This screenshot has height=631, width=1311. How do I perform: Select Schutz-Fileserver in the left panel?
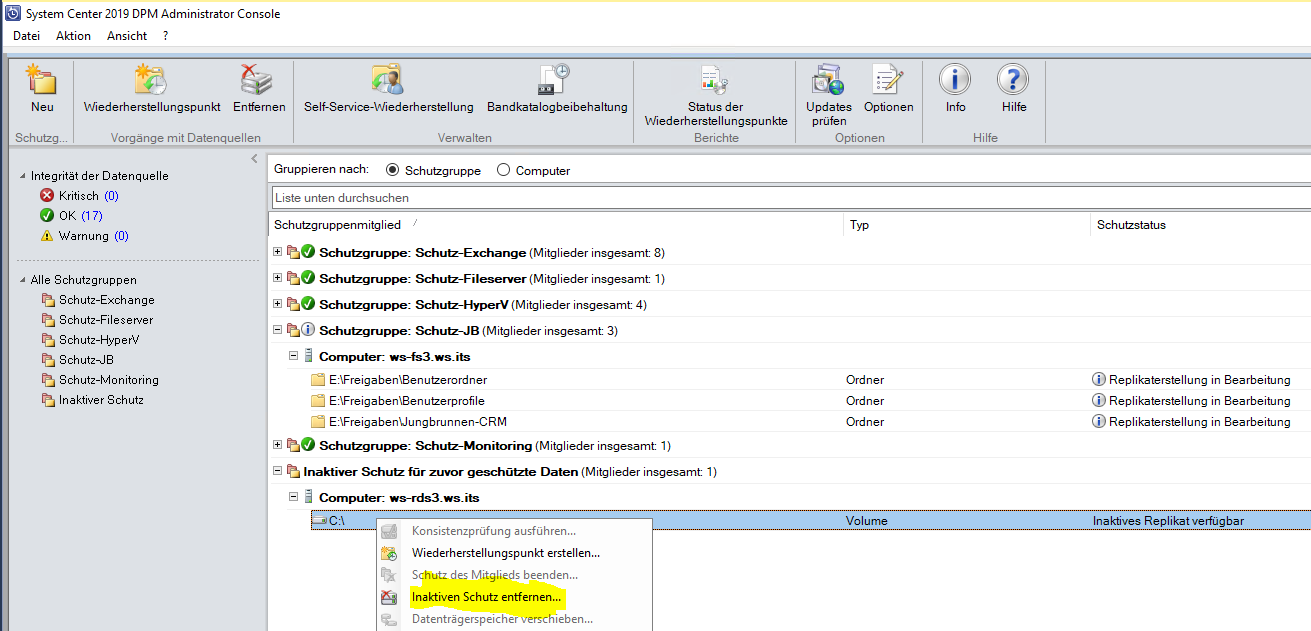pyautogui.click(x=97, y=320)
